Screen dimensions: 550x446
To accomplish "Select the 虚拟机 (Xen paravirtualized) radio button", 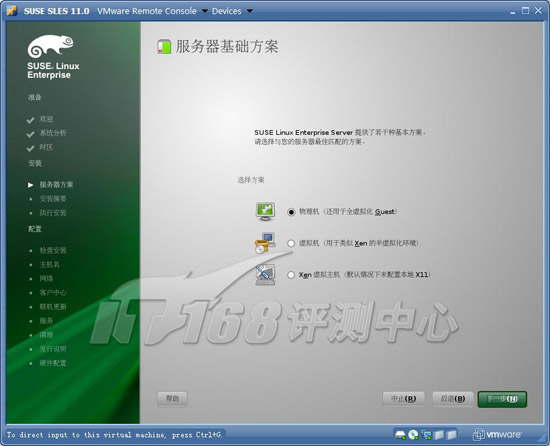I will tap(291, 243).
